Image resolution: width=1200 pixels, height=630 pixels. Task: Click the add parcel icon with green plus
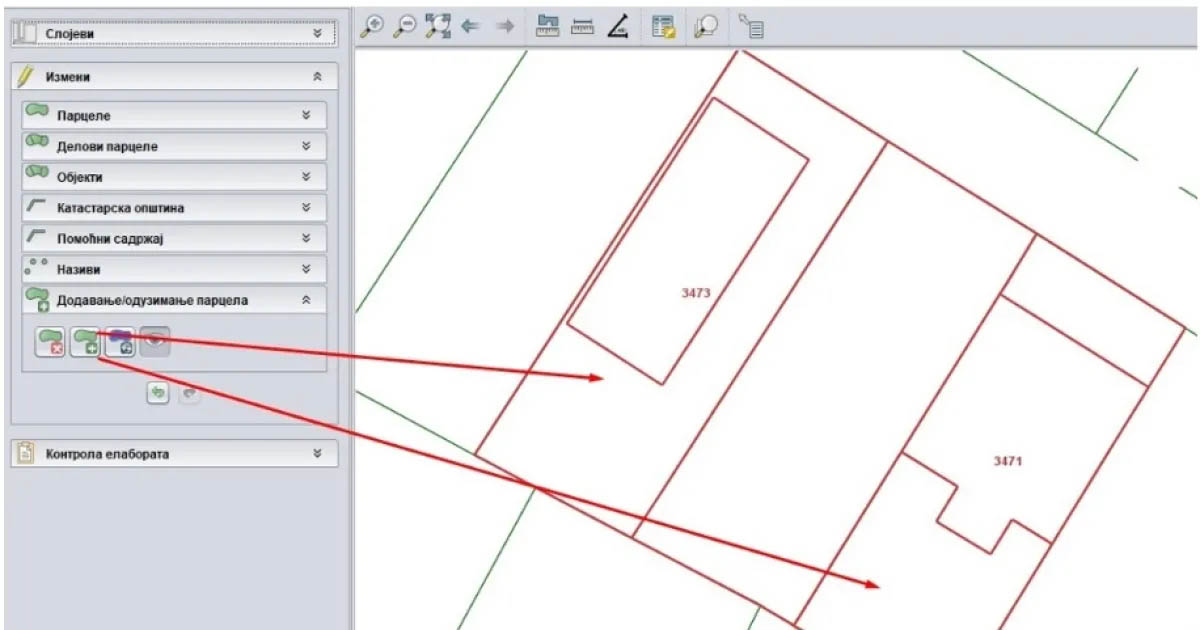point(85,342)
